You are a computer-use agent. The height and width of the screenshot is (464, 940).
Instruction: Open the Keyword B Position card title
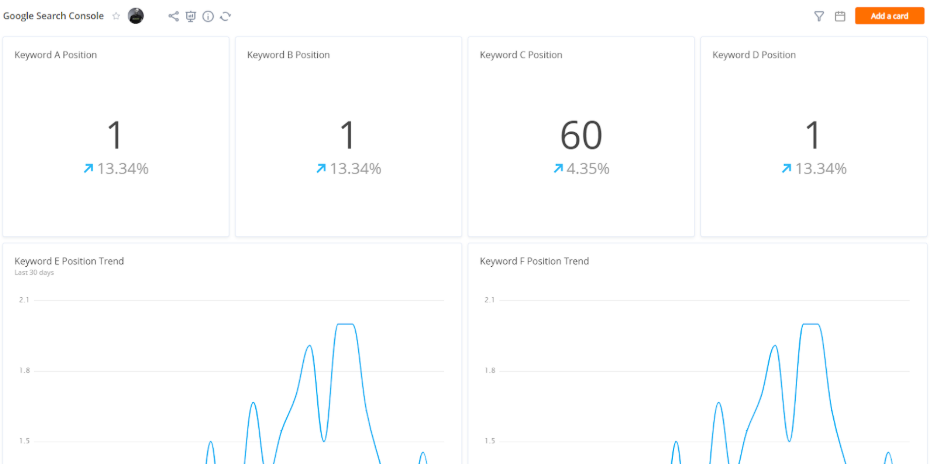coord(288,55)
